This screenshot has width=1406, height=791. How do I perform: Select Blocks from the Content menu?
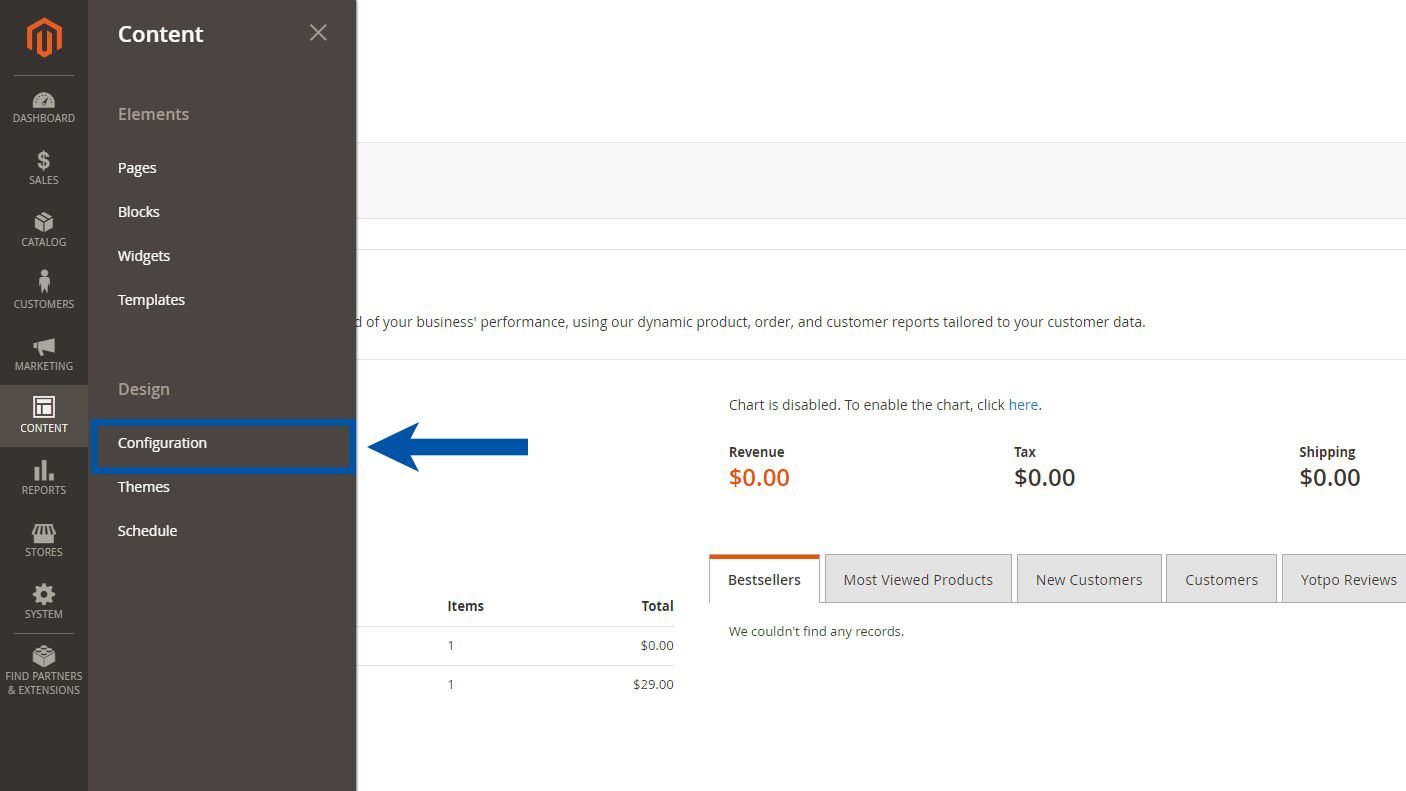click(138, 211)
